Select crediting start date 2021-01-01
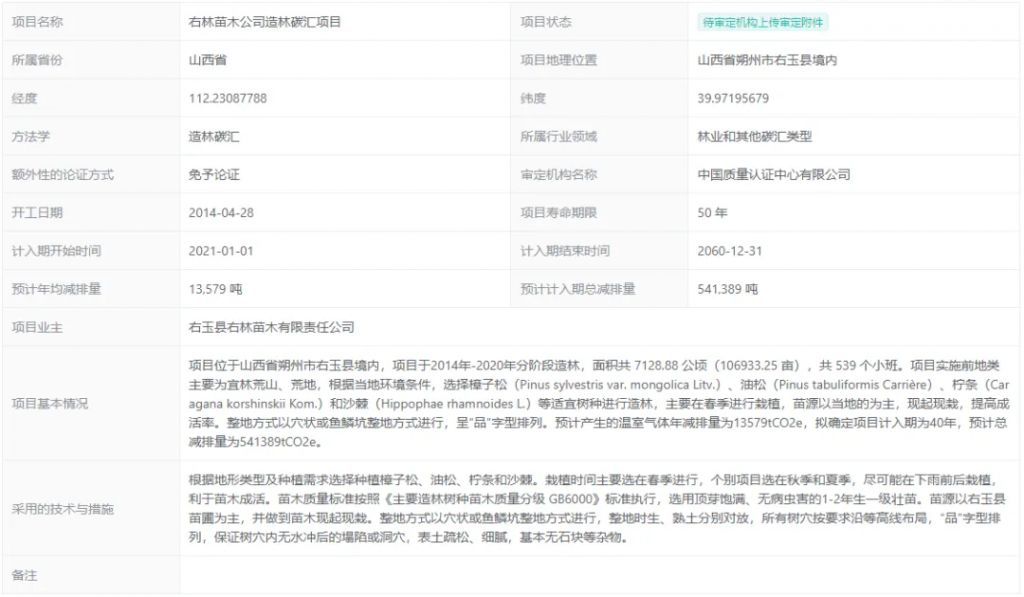The height and width of the screenshot is (597, 1024). click(221, 251)
